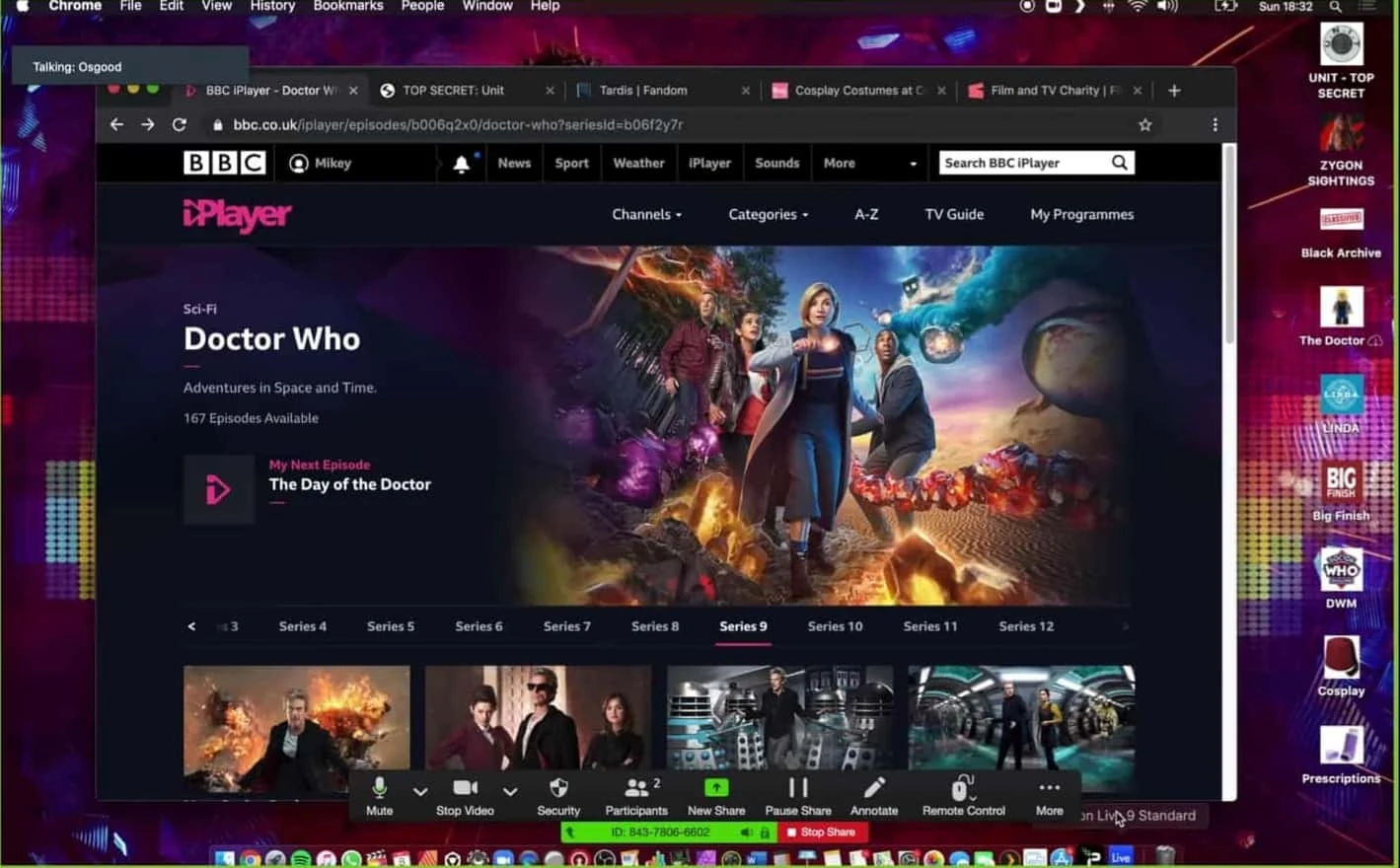Open audio options arrow beside Mute
The height and width of the screenshot is (868, 1400).
pyautogui.click(x=420, y=791)
